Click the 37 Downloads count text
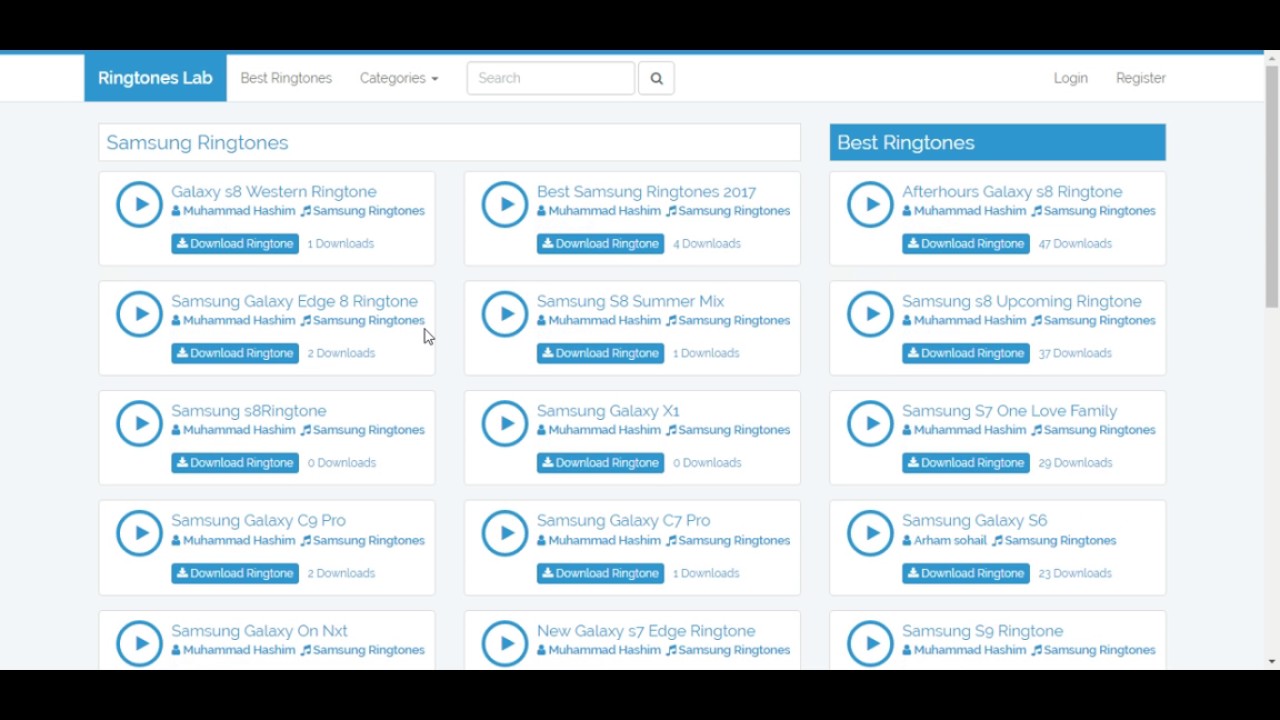The height and width of the screenshot is (720, 1280). click(x=1075, y=353)
